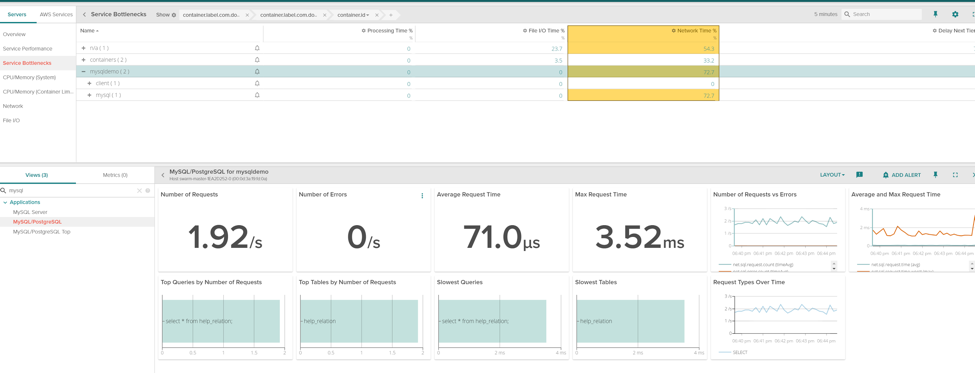This screenshot has height=373, width=975.
Task: Remove the second container.label.com.do grouping chip
Action: click(x=326, y=14)
